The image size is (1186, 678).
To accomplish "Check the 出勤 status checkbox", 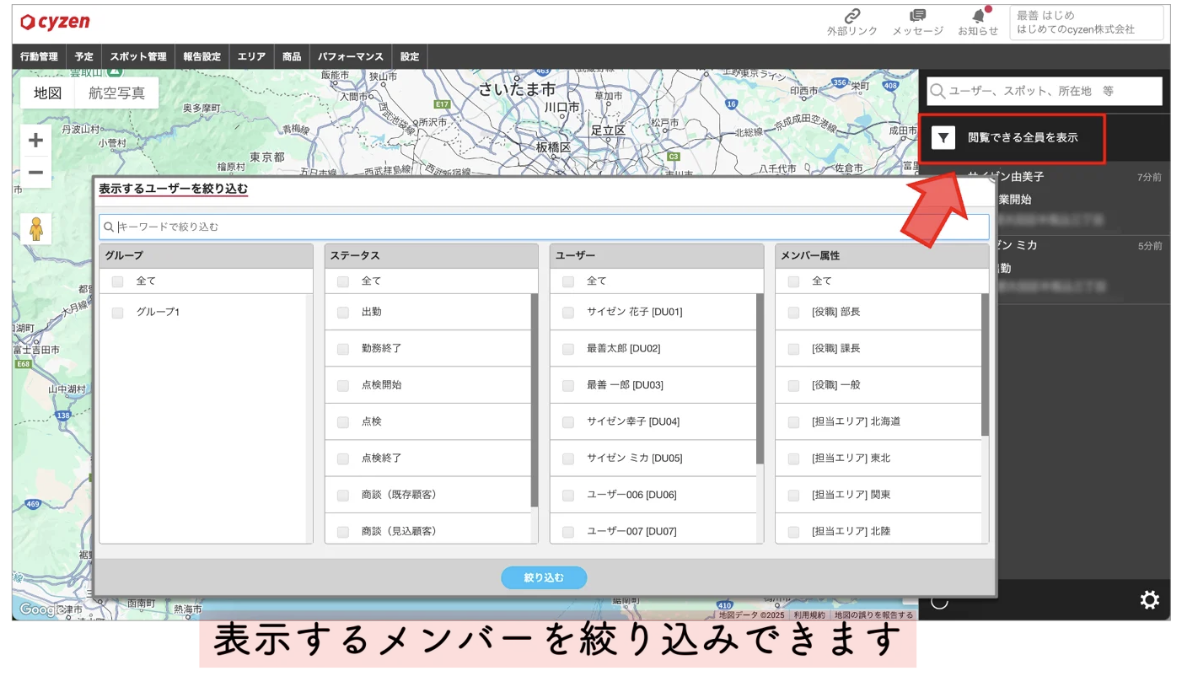I will pos(343,313).
